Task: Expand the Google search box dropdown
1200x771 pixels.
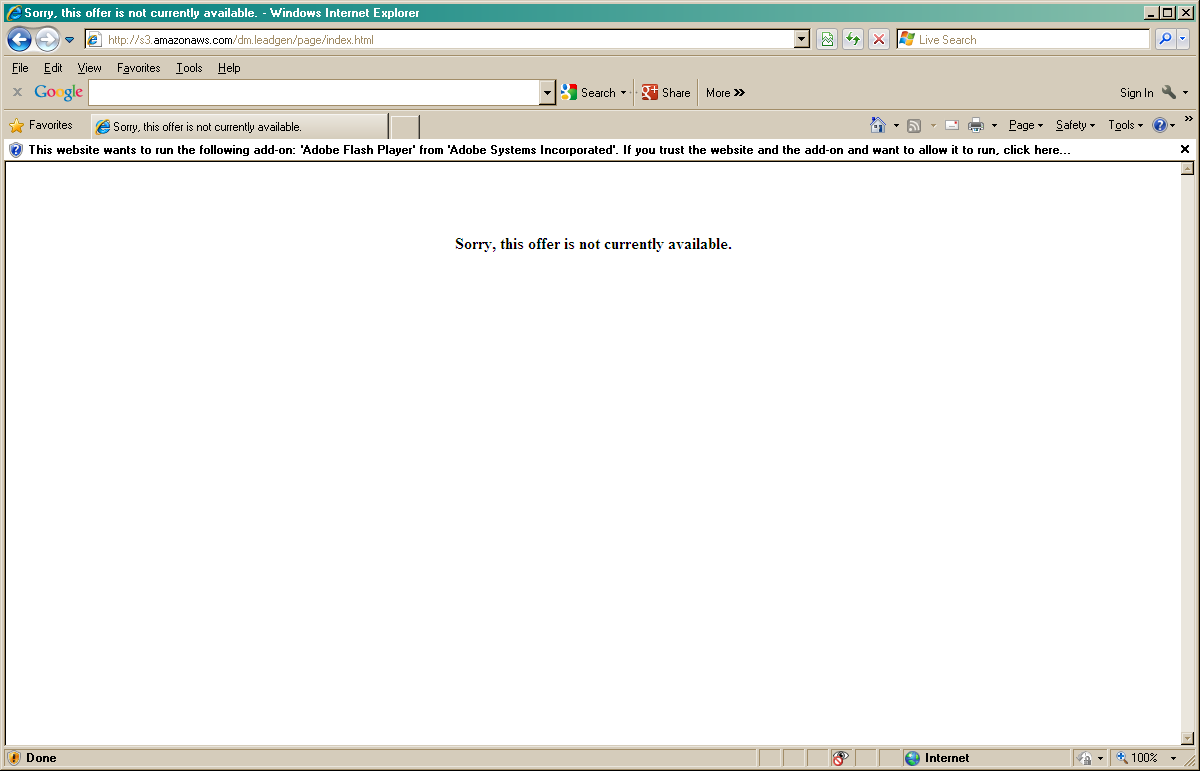Action: [547, 93]
